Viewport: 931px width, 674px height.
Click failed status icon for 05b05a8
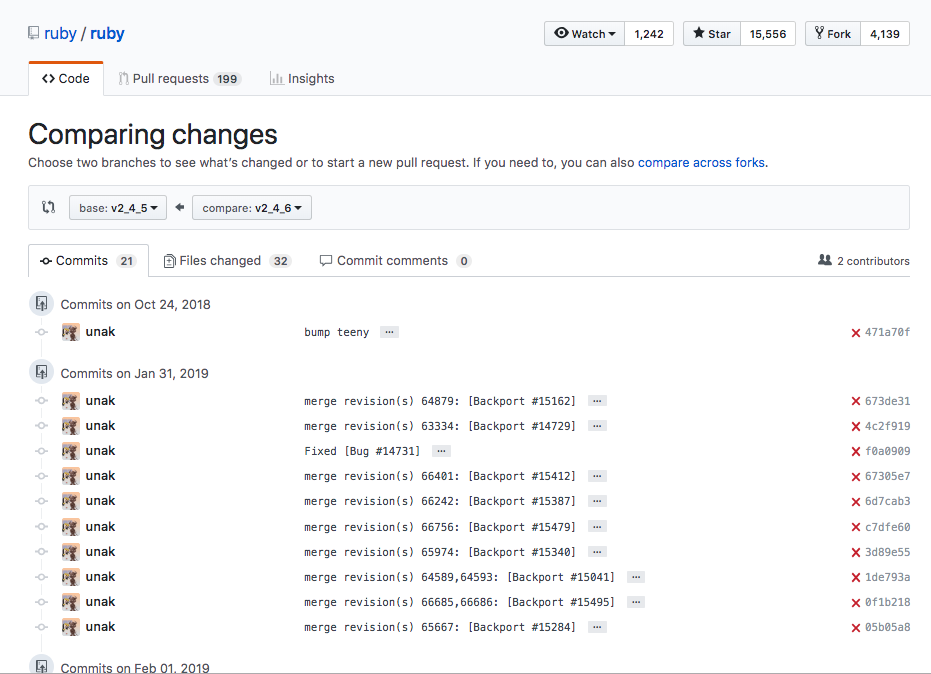pos(856,627)
